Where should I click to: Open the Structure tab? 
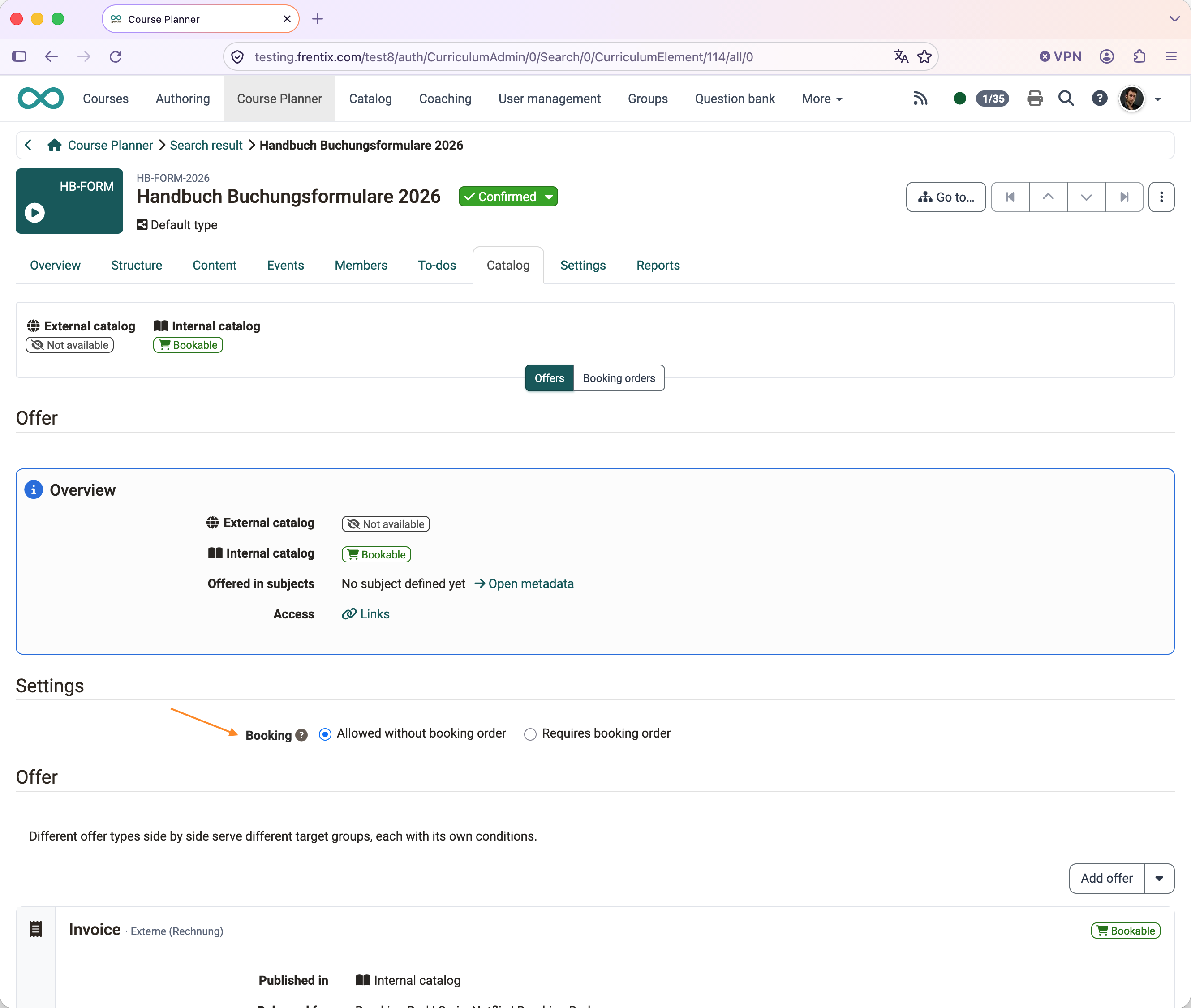[x=137, y=265]
